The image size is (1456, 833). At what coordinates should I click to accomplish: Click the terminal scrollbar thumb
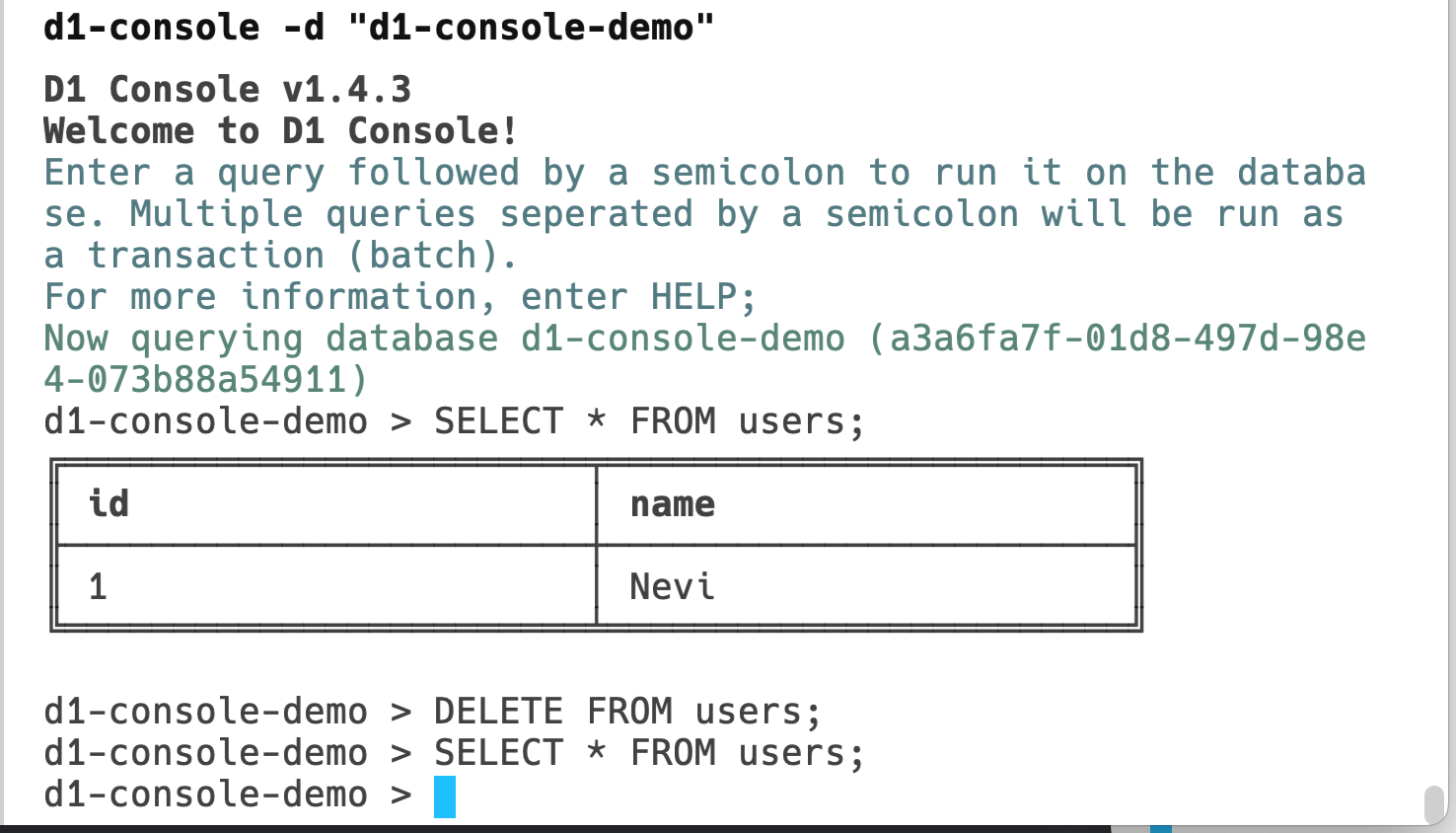coord(1434,803)
